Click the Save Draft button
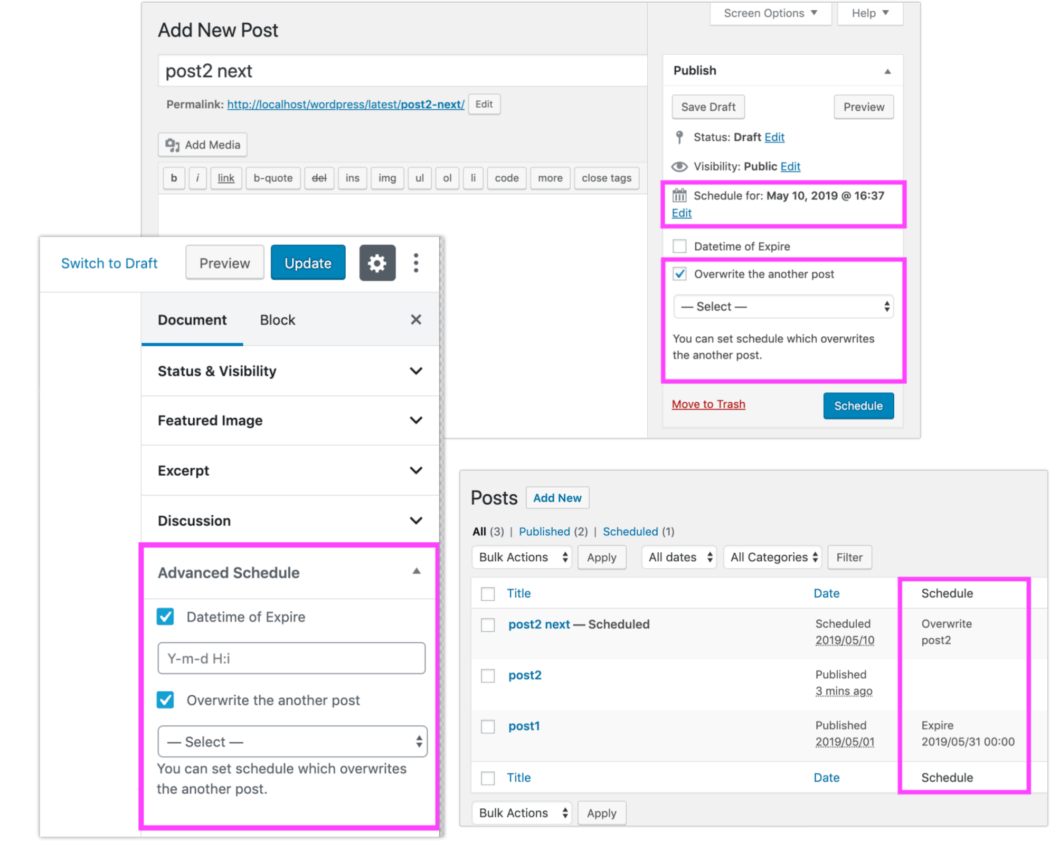 coord(708,107)
